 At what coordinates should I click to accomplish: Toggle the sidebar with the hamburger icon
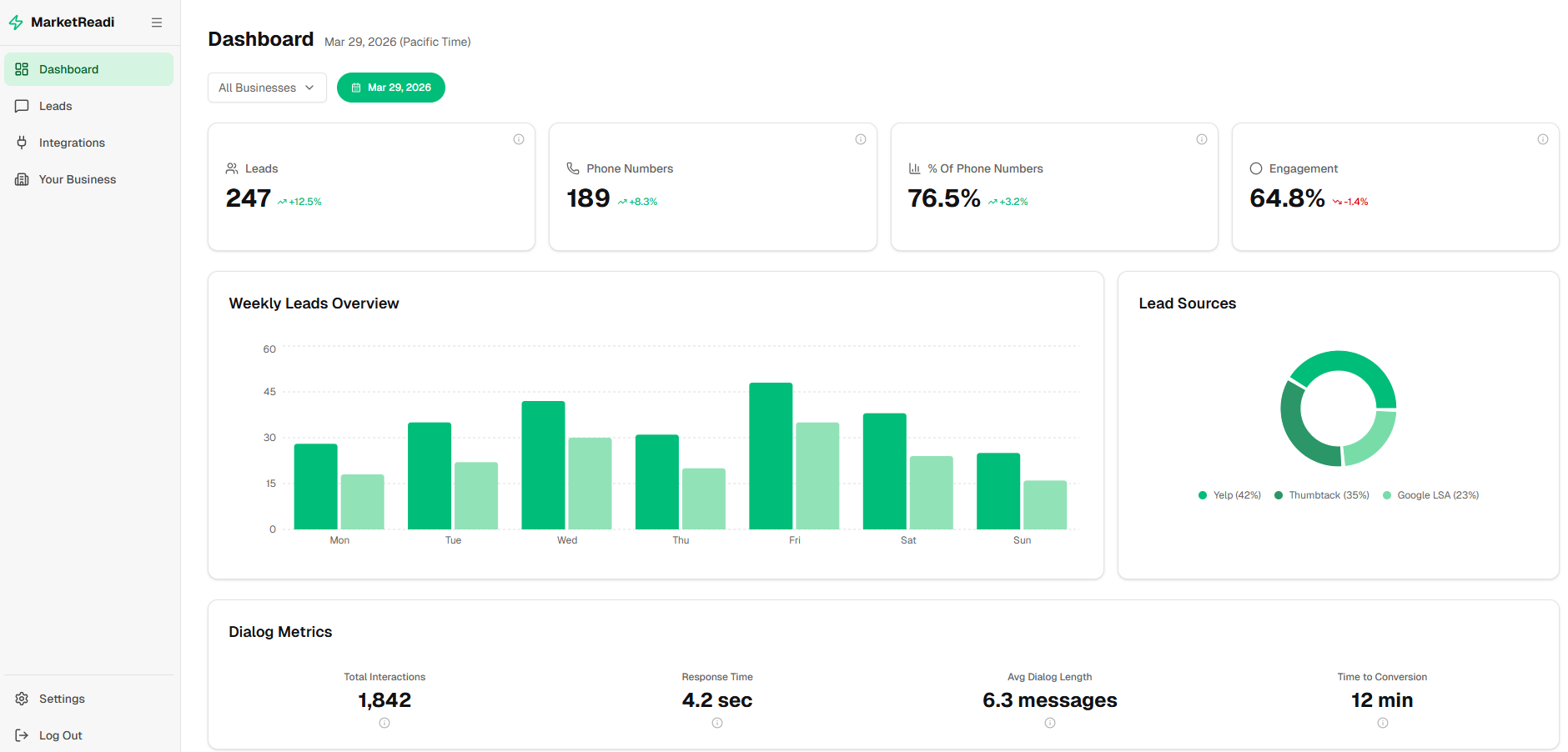pyautogui.click(x=157, y=22)
